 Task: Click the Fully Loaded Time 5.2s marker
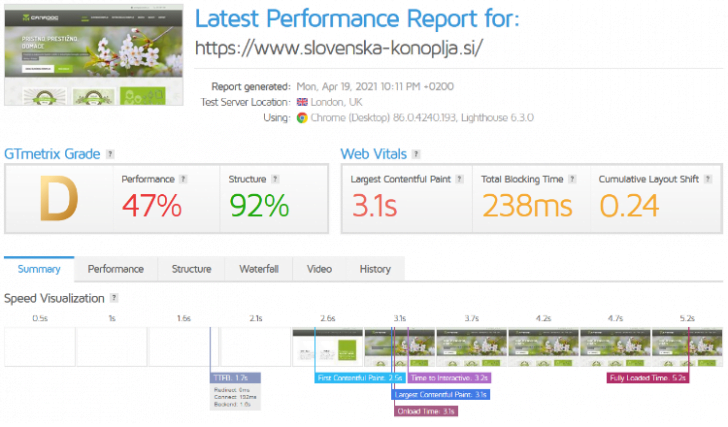tap(648, 378)
